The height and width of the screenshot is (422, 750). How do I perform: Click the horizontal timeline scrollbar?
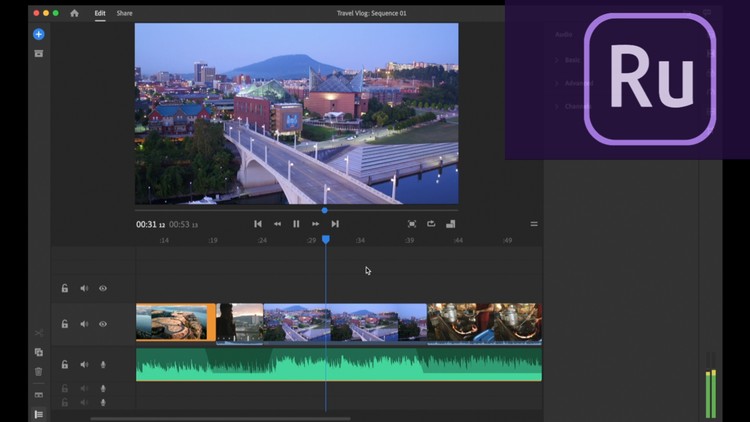(x=221, y=419)
